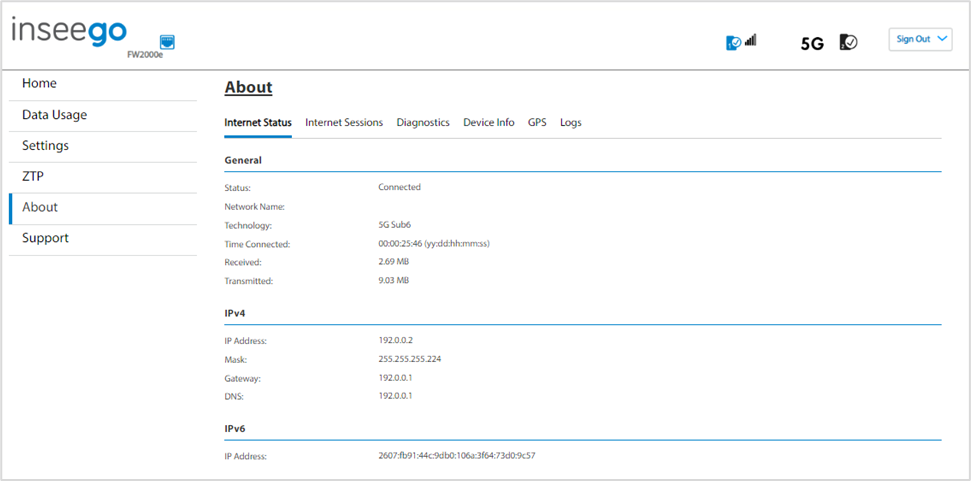Select the GPS tab
This screenshot has height=481, width=971.
pos(537,123)
